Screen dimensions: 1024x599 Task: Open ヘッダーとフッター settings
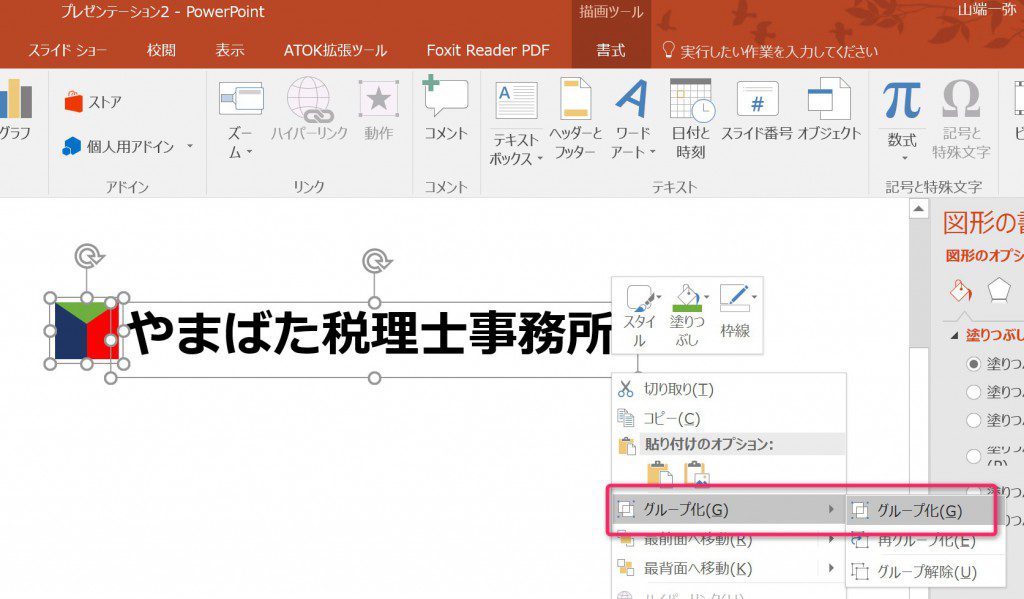(575, 118)
